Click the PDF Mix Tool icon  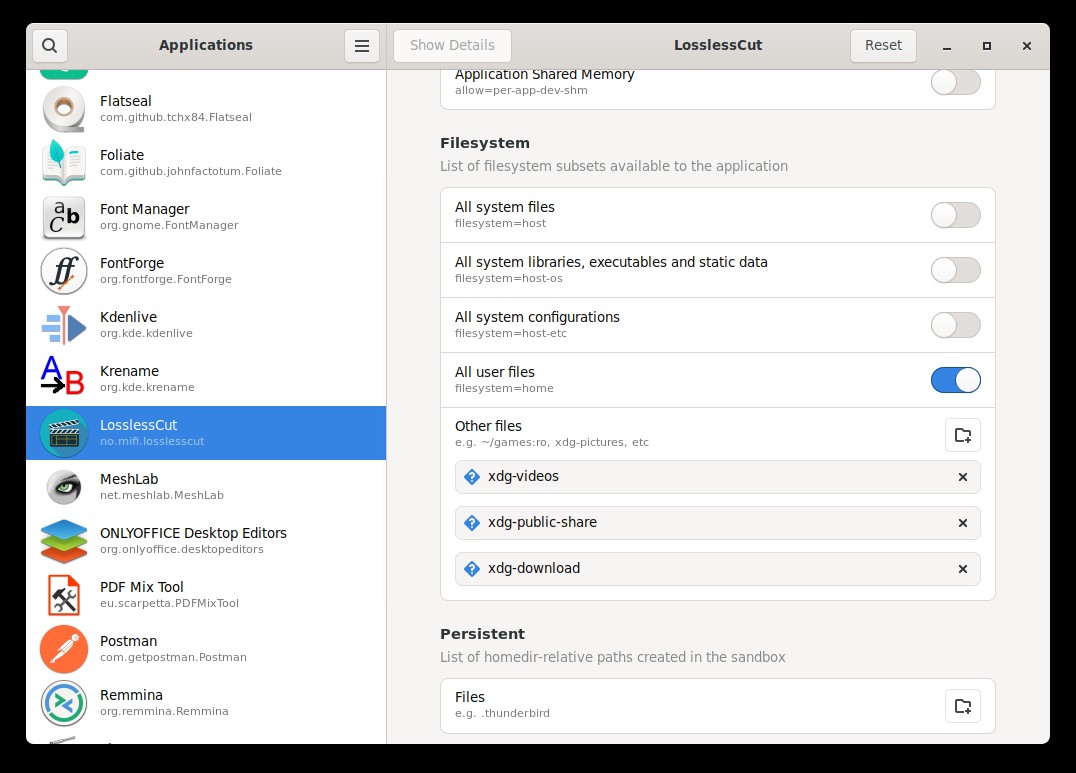click(64, 595)
